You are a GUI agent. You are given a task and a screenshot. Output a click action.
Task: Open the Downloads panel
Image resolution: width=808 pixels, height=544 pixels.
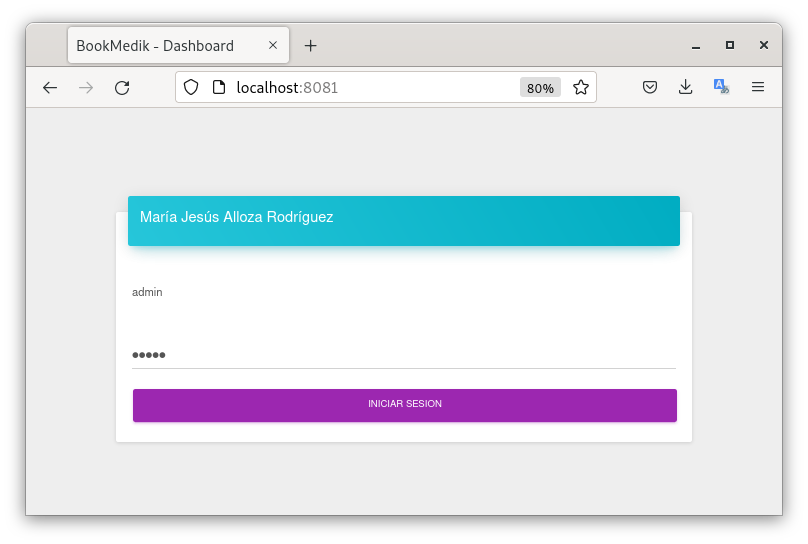pos(685,88)
